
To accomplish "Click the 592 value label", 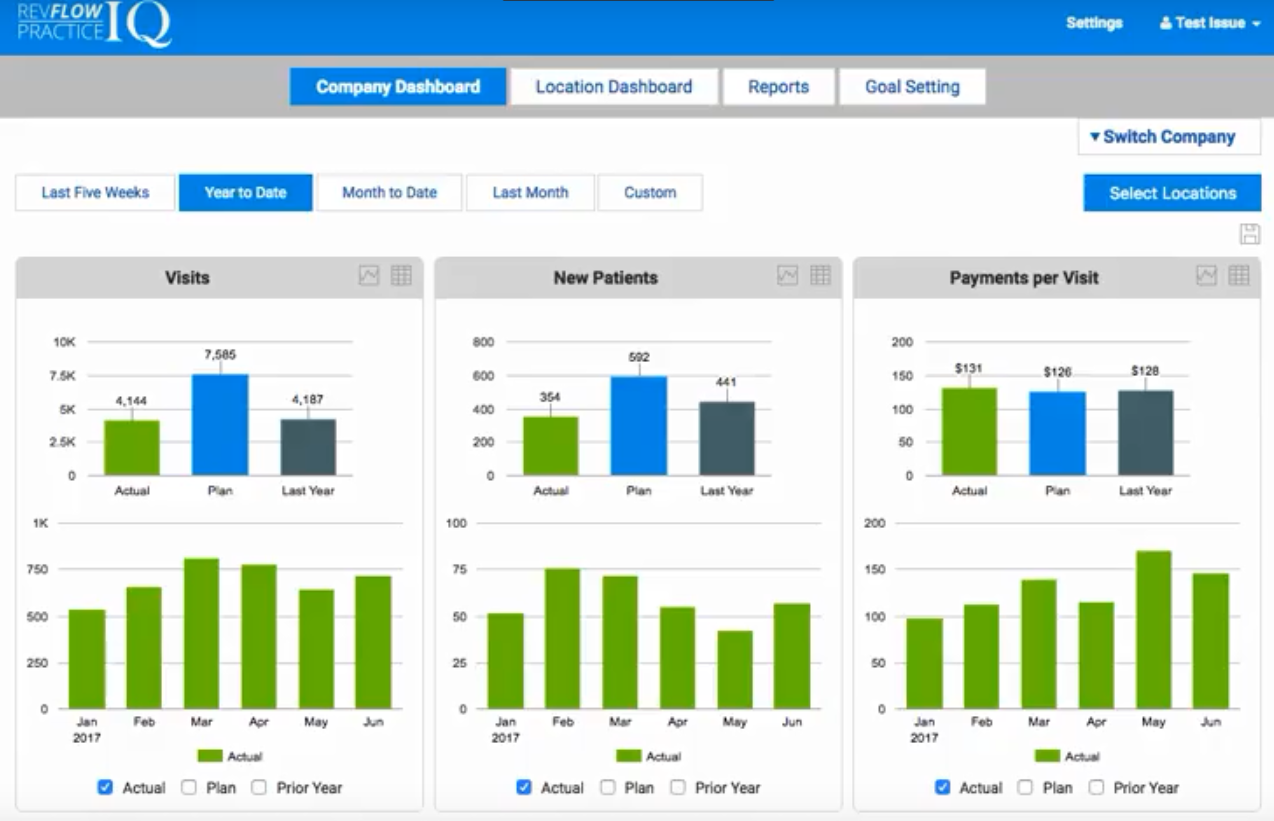I will (x=639, y=356).
